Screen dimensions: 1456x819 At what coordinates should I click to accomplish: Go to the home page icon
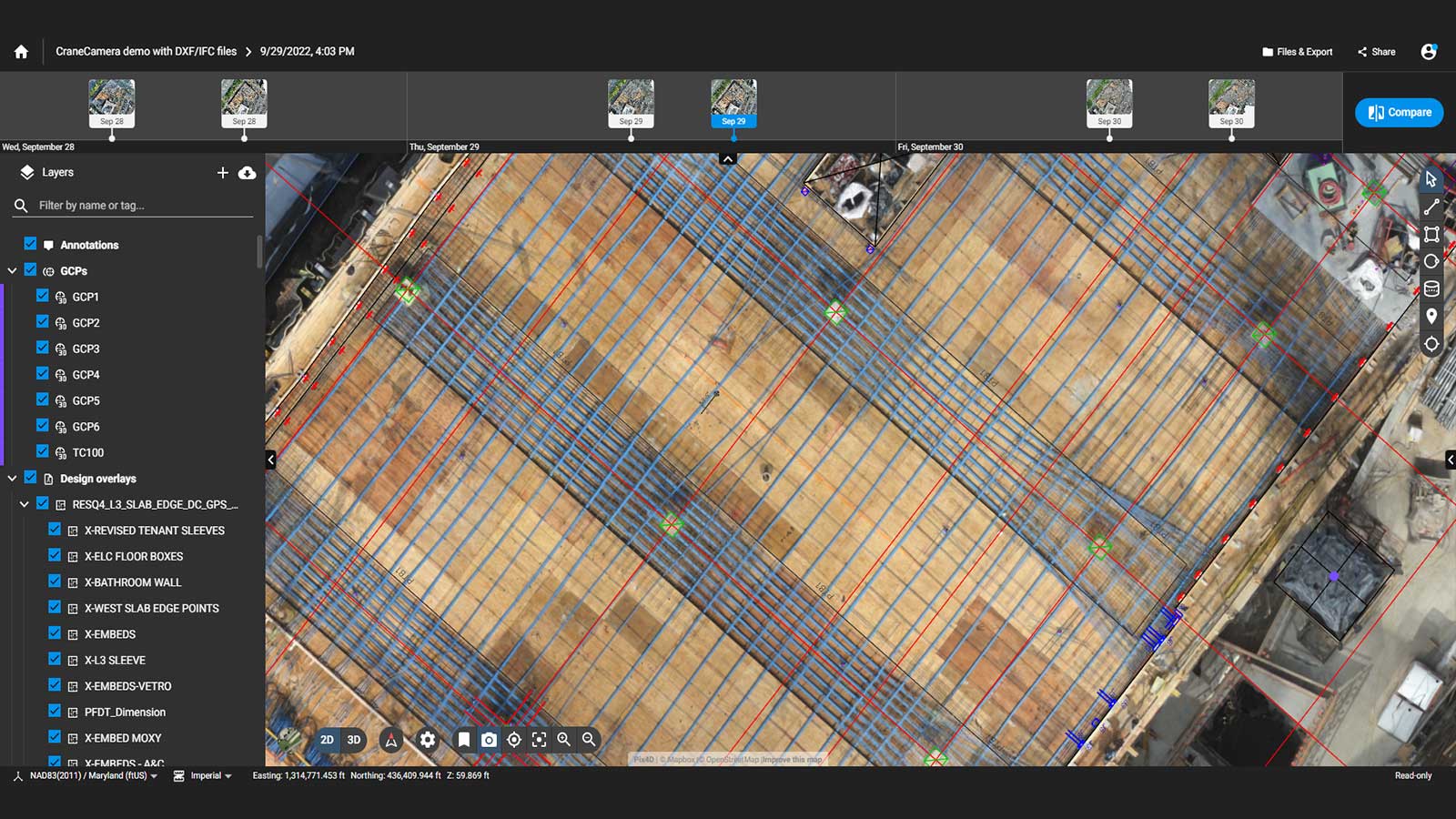point(21,52)
